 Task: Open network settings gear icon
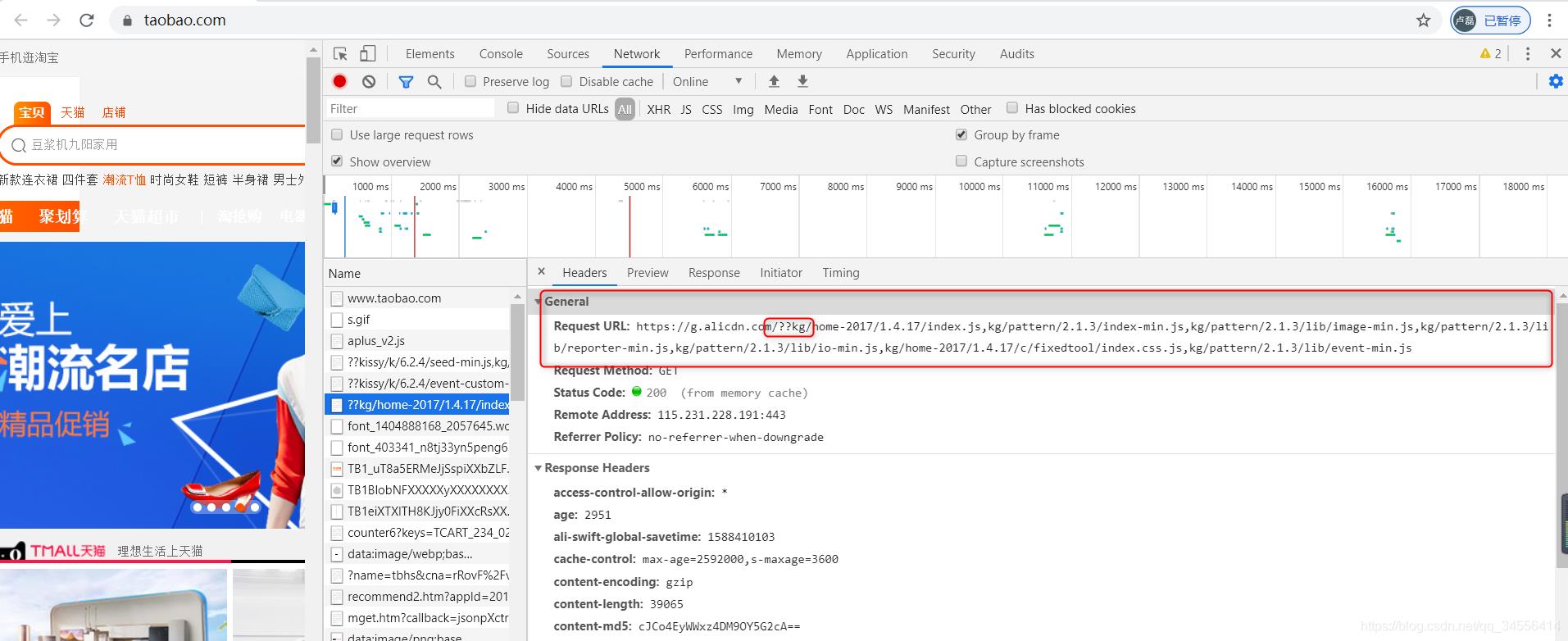(x=1556, y=81)
